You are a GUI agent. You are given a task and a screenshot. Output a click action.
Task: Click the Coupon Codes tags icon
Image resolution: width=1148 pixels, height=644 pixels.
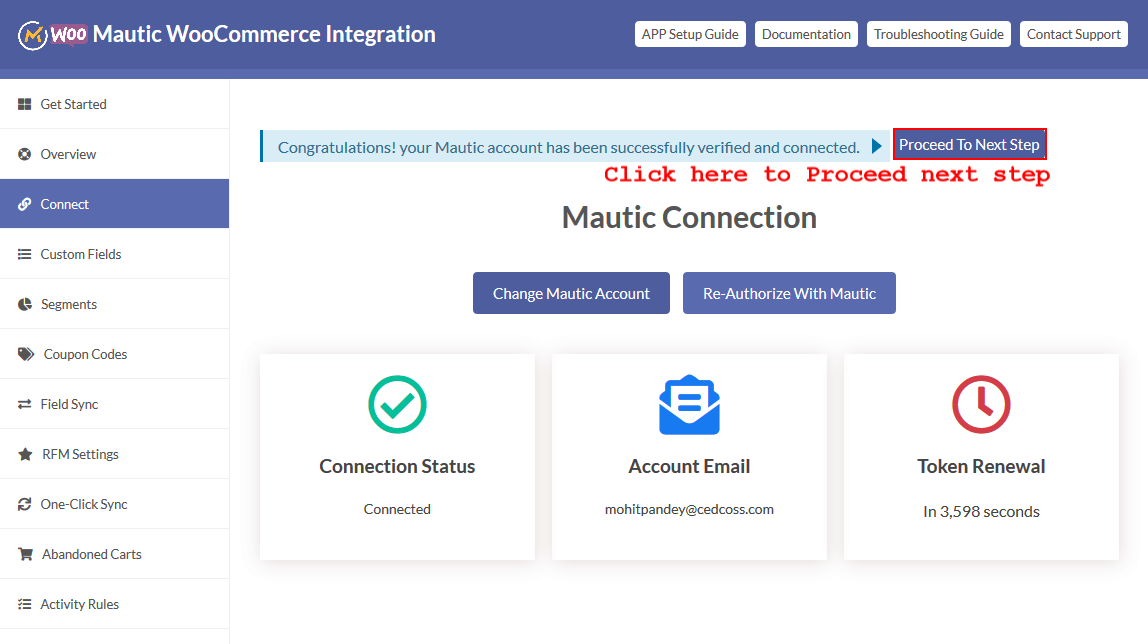(x=26, y=354)
